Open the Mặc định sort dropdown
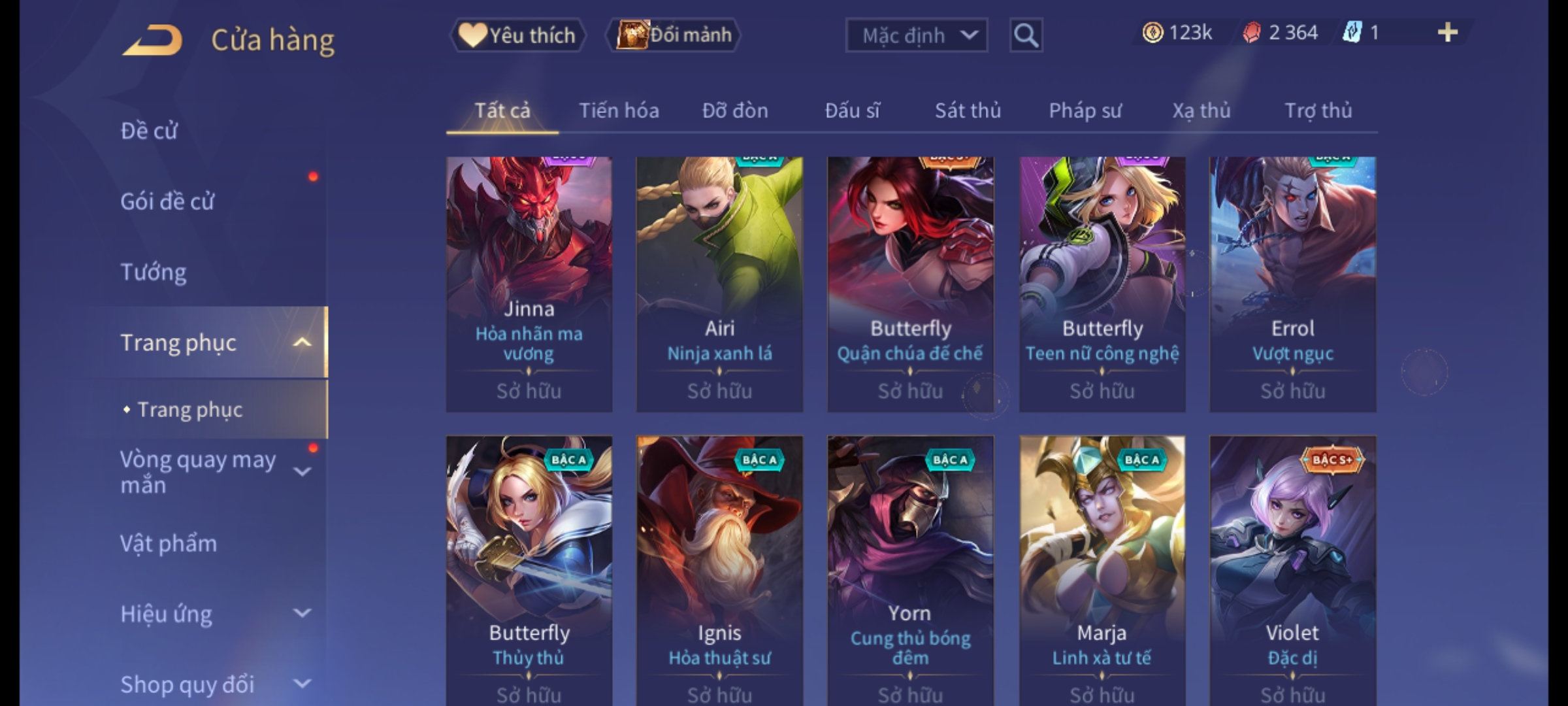 click(x=917, y=35)
